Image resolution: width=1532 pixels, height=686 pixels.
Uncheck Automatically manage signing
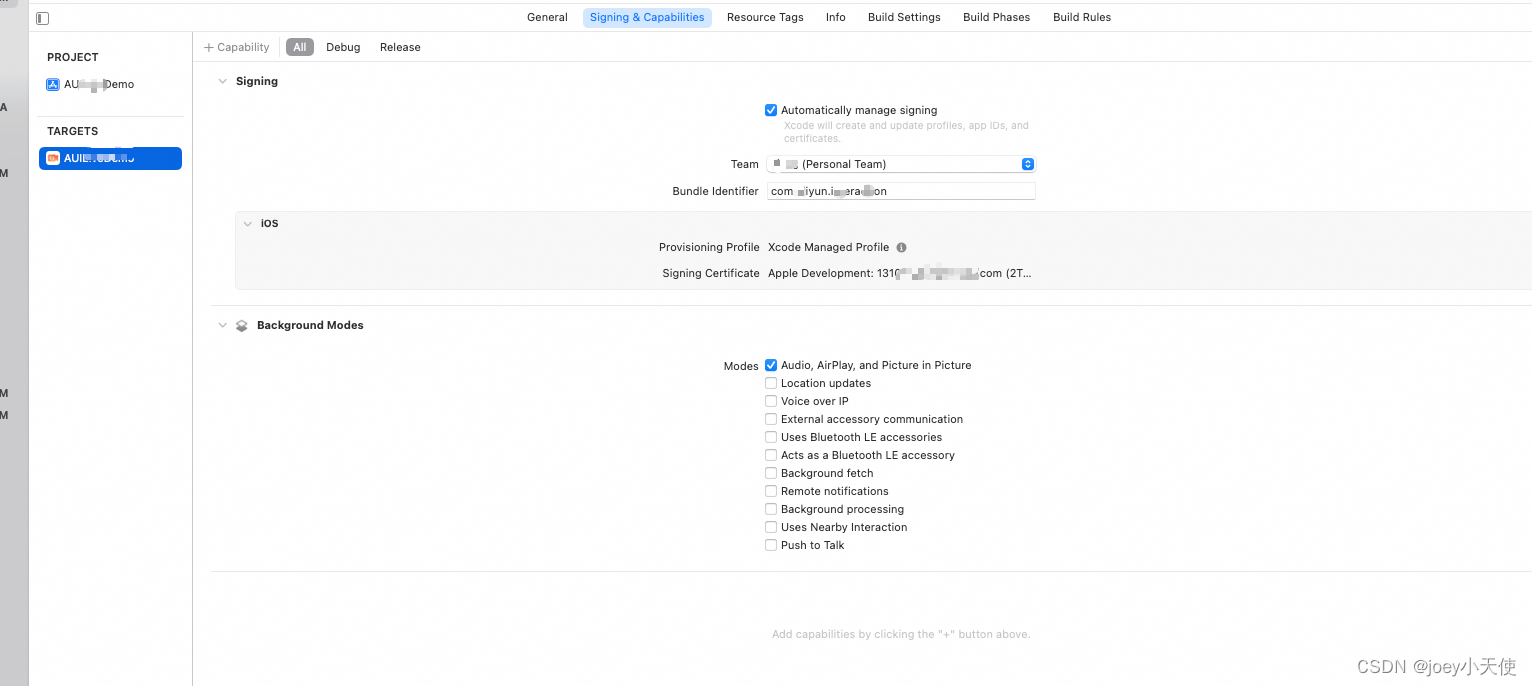[771, 110]
